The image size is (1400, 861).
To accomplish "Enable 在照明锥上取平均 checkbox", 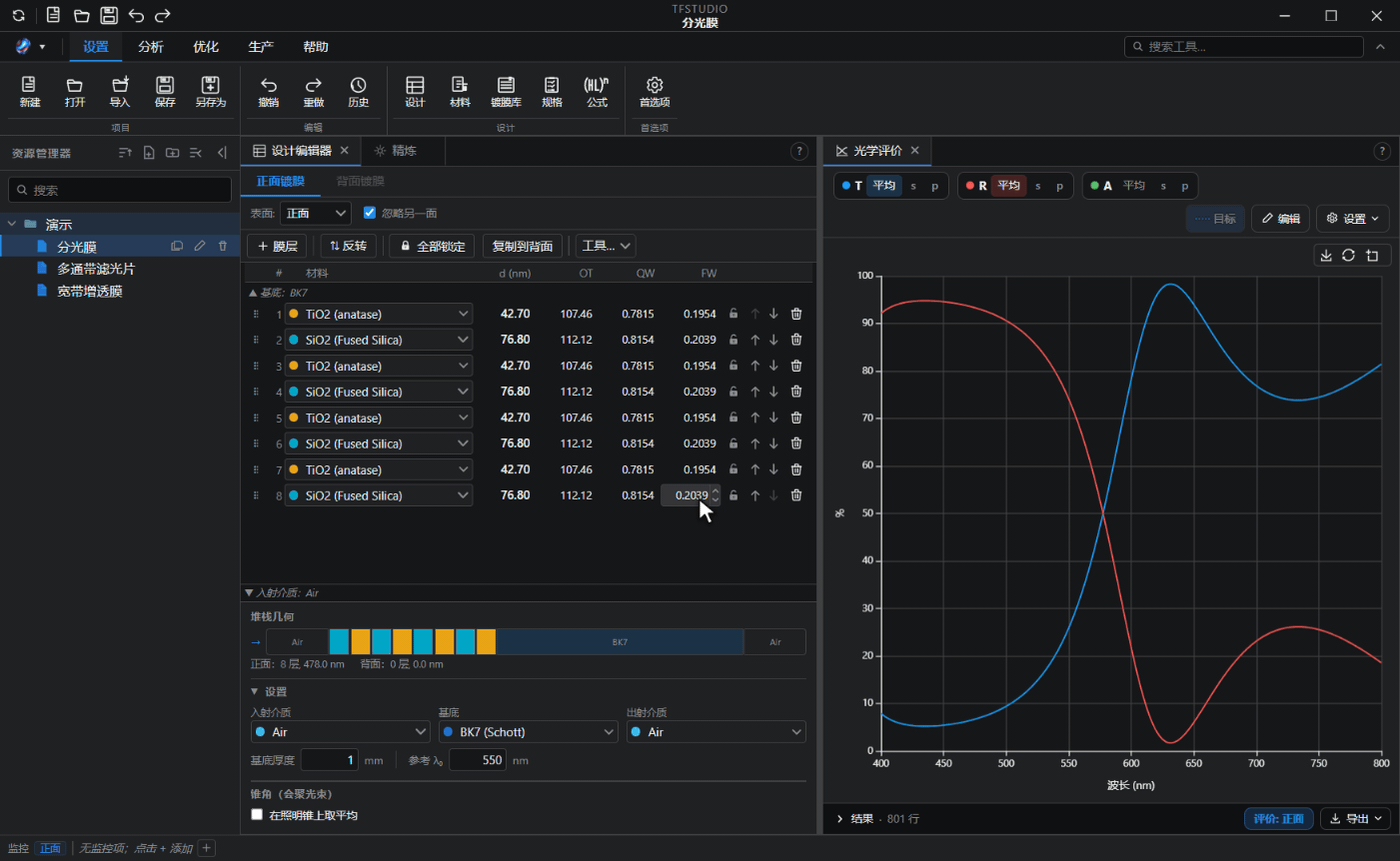I will pos(257,815).
